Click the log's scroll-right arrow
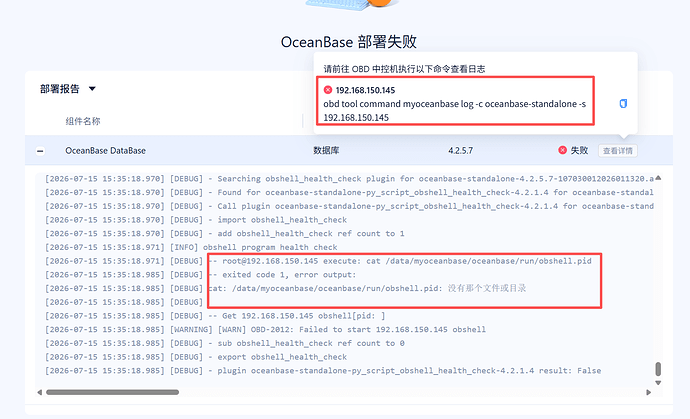 tap(648, 392)
